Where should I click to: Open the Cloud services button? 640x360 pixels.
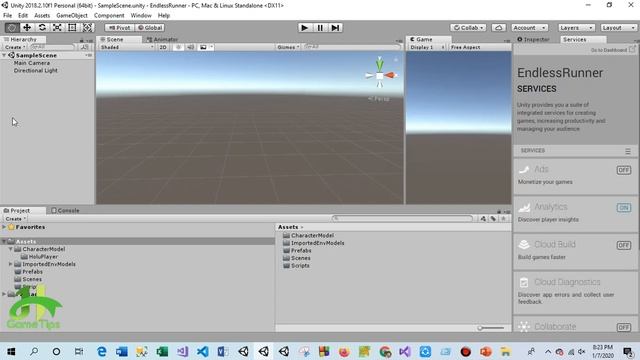click(x=498, y=28)
